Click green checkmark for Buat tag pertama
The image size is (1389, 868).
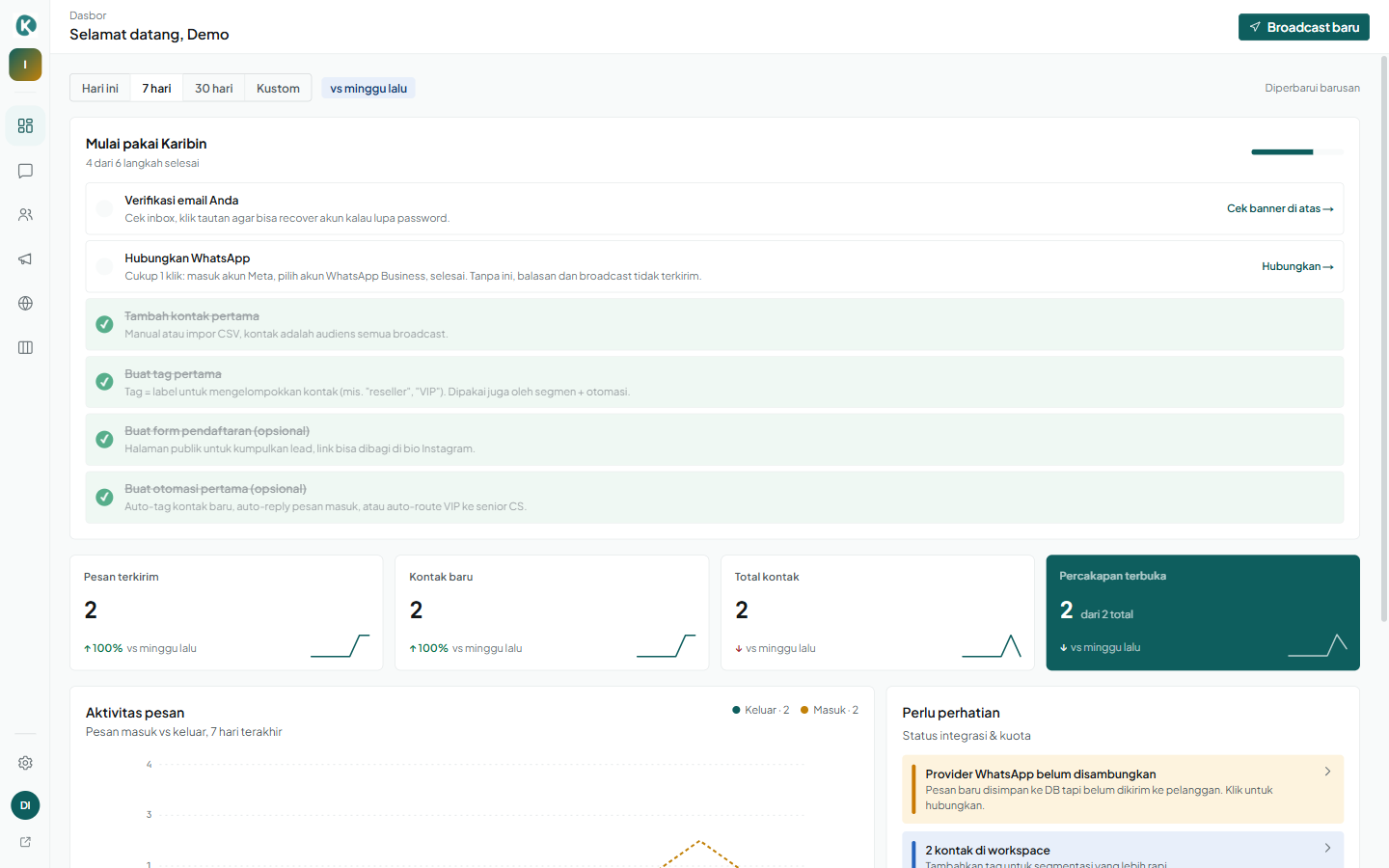point(104,382)
